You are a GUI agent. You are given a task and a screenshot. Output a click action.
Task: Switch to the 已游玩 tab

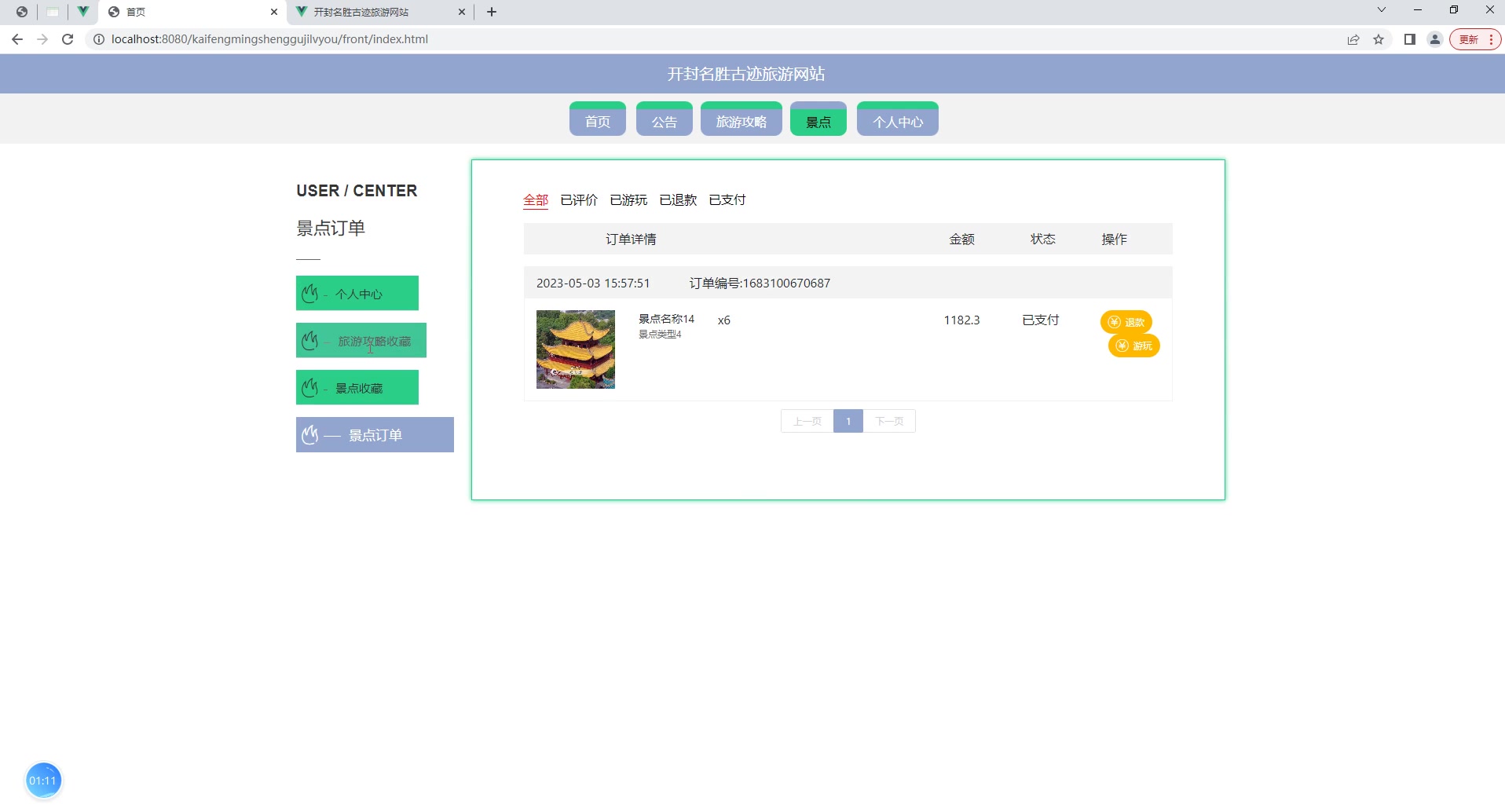(628, 200)
